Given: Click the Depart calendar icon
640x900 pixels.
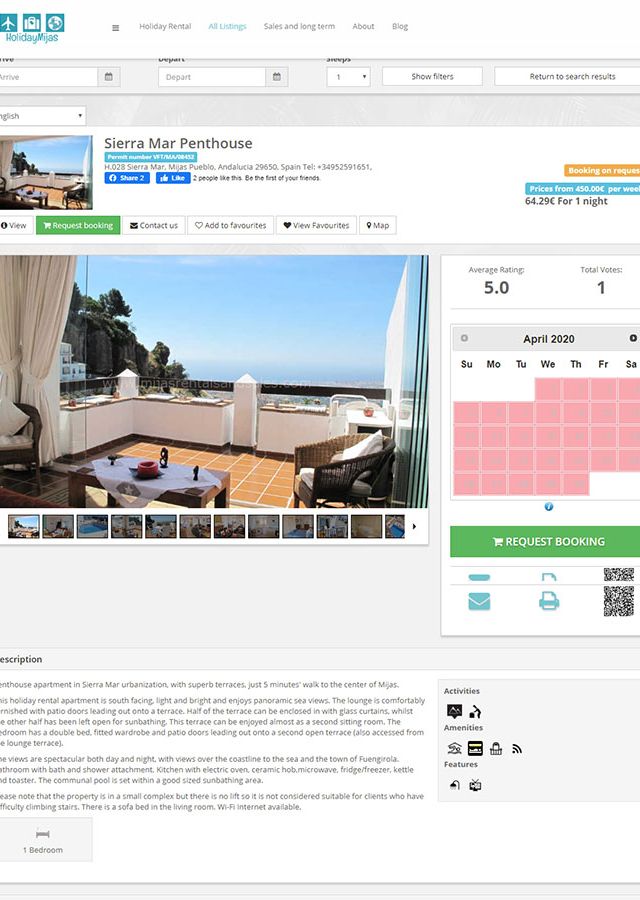Looking at the screenshot, I should (277, 77).
